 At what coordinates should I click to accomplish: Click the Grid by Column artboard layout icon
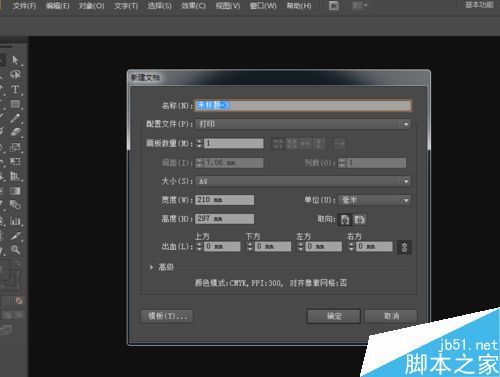pos(292,144)
